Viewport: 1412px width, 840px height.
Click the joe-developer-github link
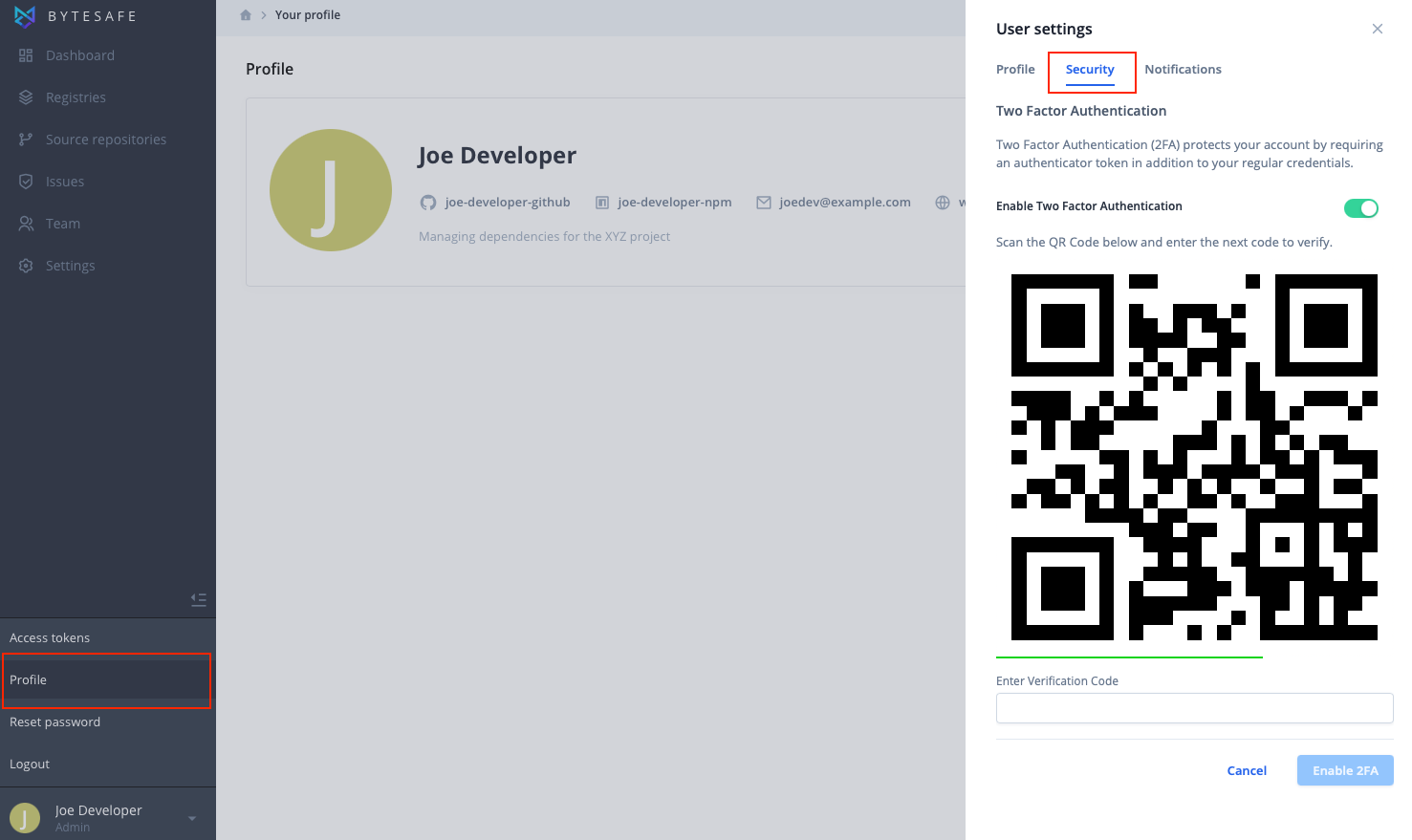[508, 203]
